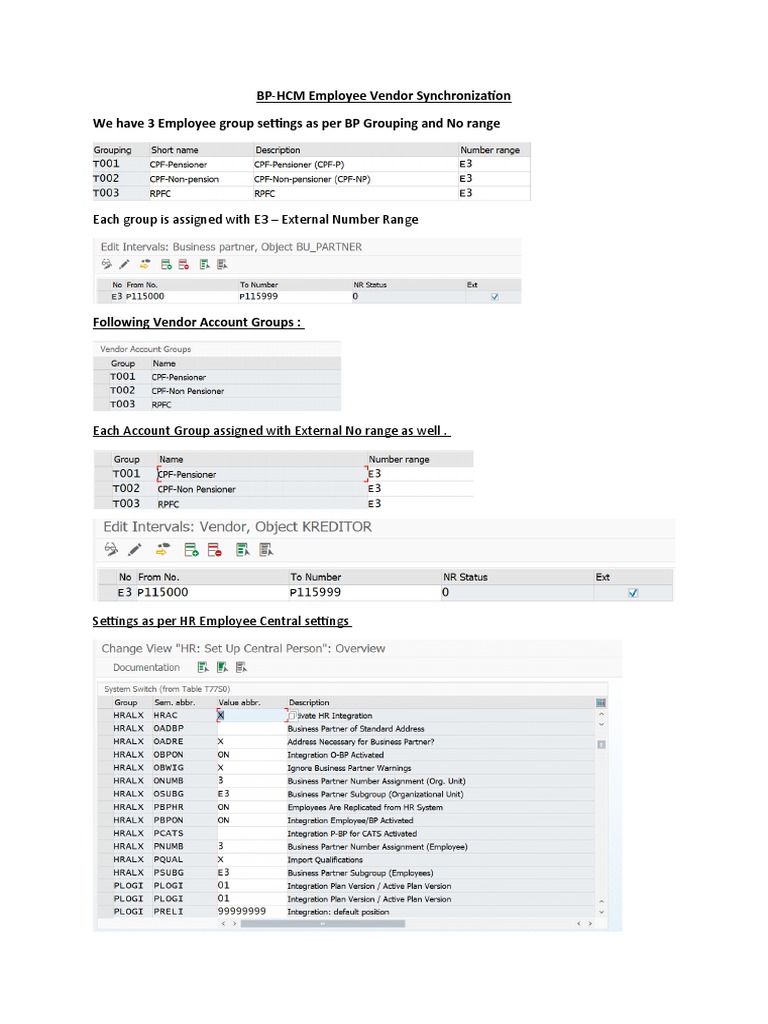Click 'CPF-Non-pension' short name cell

(x=184, y=179)
